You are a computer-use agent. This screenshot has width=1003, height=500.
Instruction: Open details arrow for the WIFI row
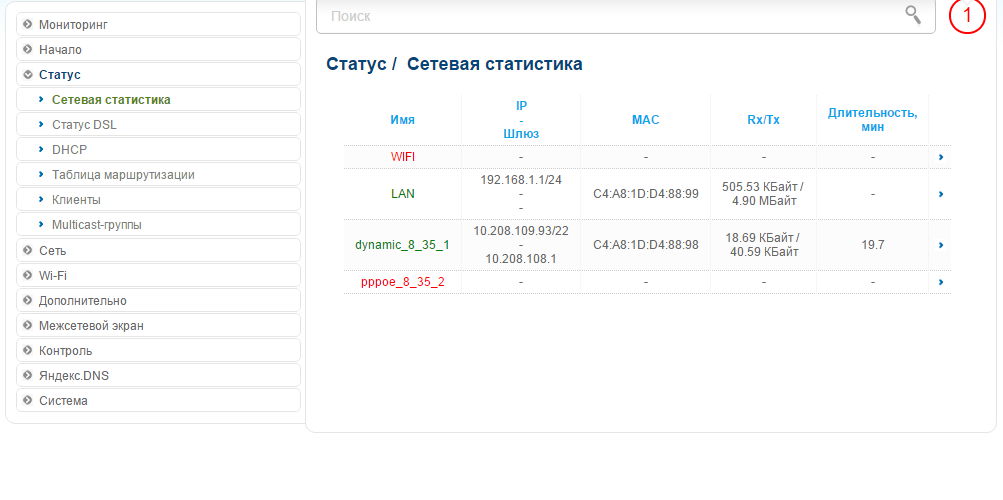(x=941, y=157)
